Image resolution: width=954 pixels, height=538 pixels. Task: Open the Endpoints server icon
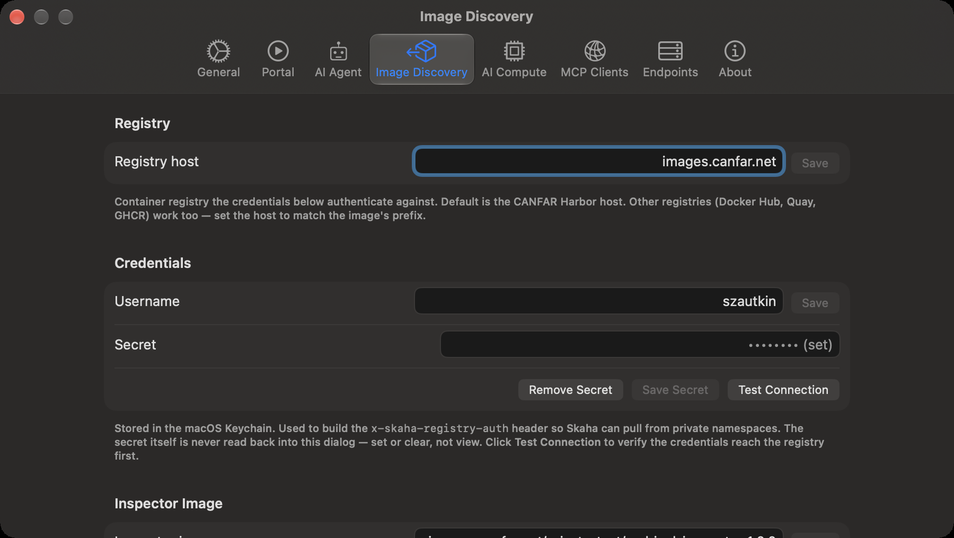tap(670, 51)
